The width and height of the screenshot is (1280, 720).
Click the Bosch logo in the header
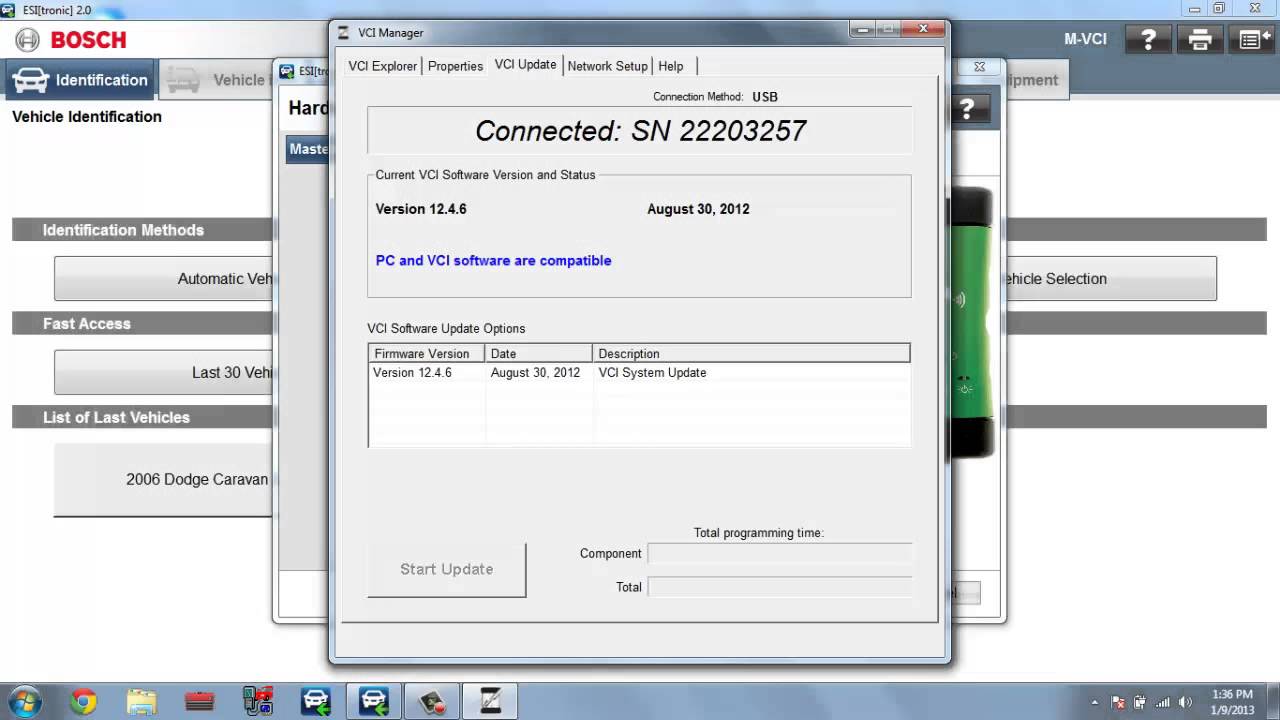[x=70, y=40]
